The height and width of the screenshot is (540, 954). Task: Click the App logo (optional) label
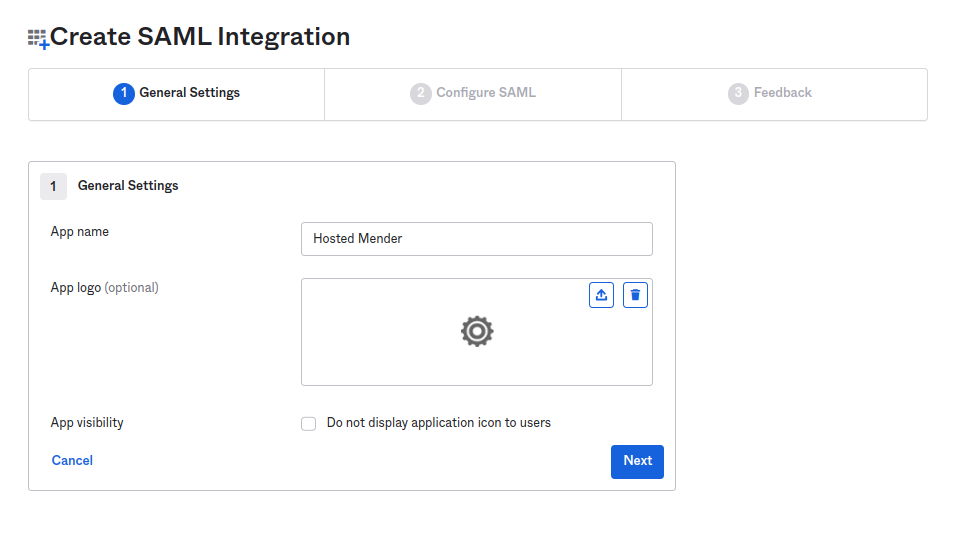[104, 288]
